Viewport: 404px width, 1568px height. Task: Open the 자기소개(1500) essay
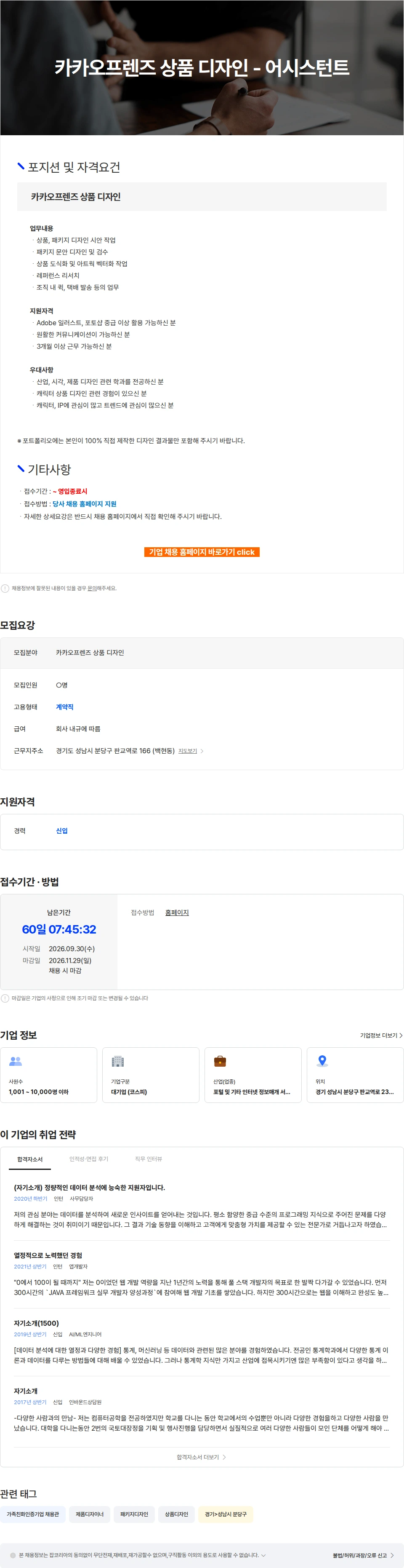[37, 1323]
